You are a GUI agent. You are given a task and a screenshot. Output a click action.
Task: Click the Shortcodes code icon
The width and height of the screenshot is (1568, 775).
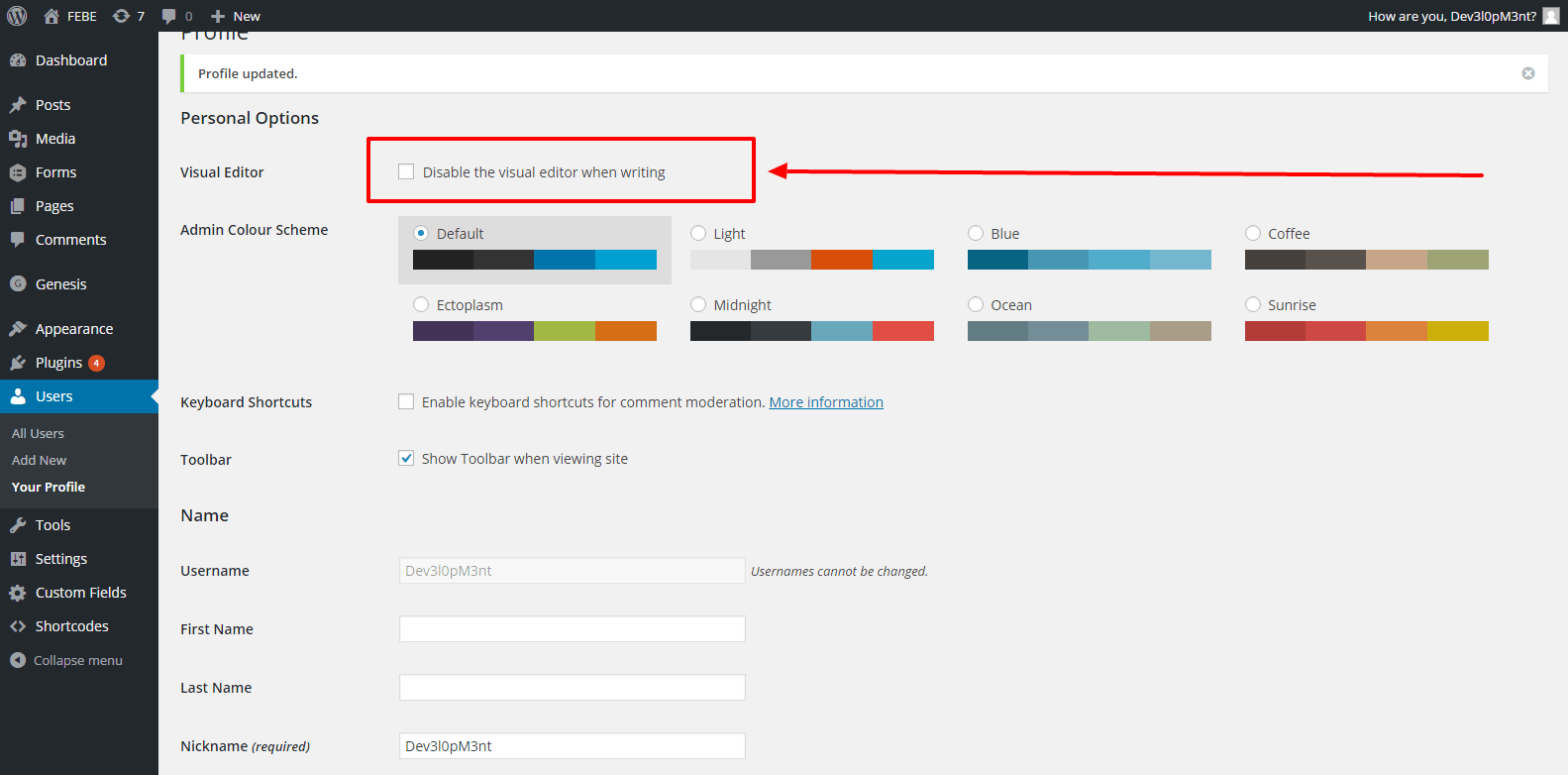pyautogui.click(x=18, y=626)
